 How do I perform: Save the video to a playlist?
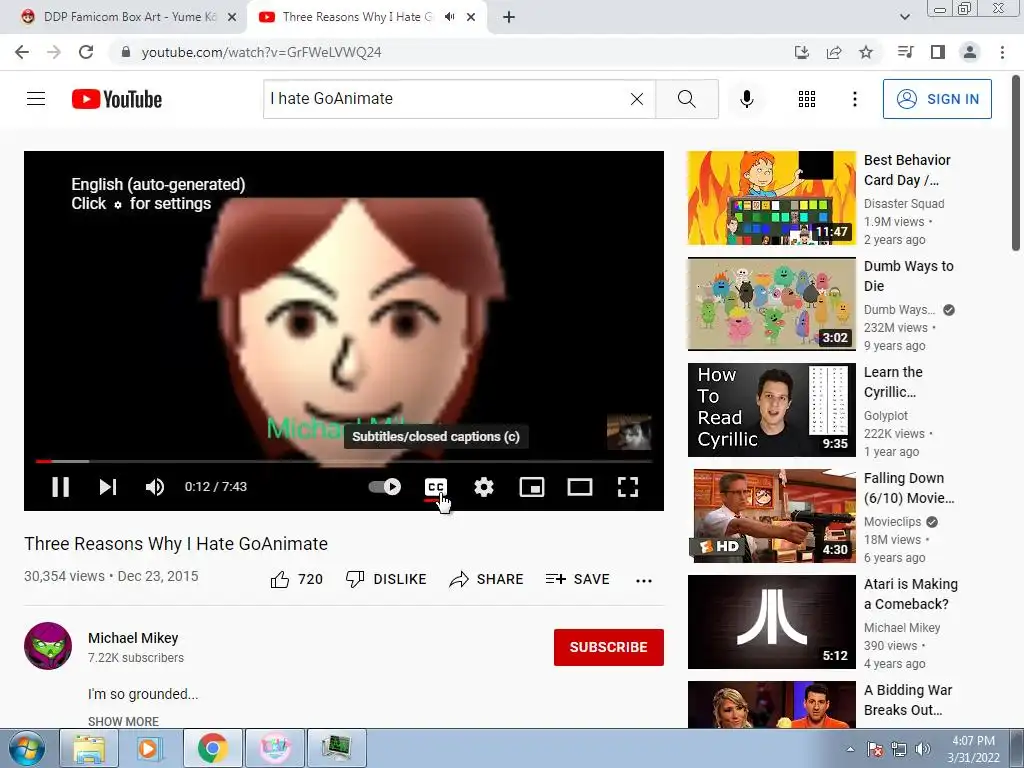[x=578, y=579]
